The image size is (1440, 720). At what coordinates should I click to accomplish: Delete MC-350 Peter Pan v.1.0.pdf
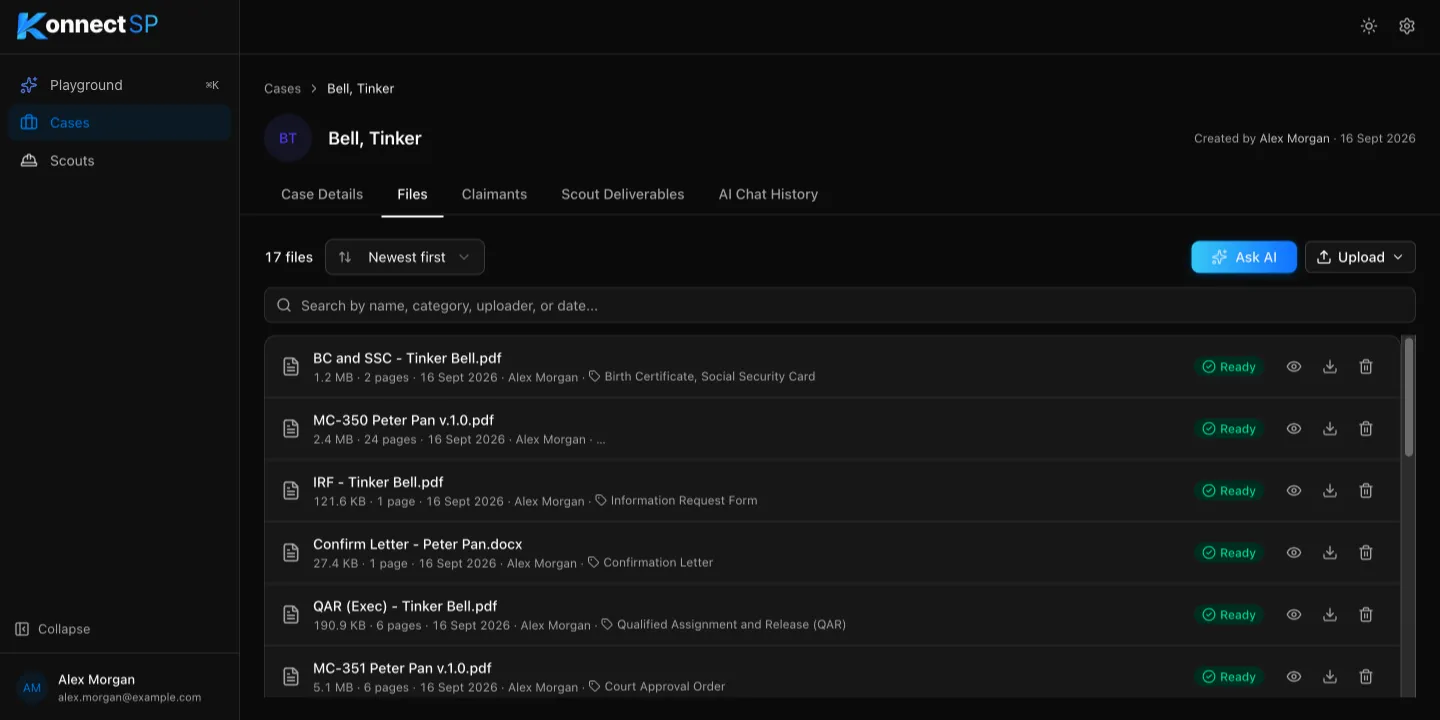(1366, 429)
